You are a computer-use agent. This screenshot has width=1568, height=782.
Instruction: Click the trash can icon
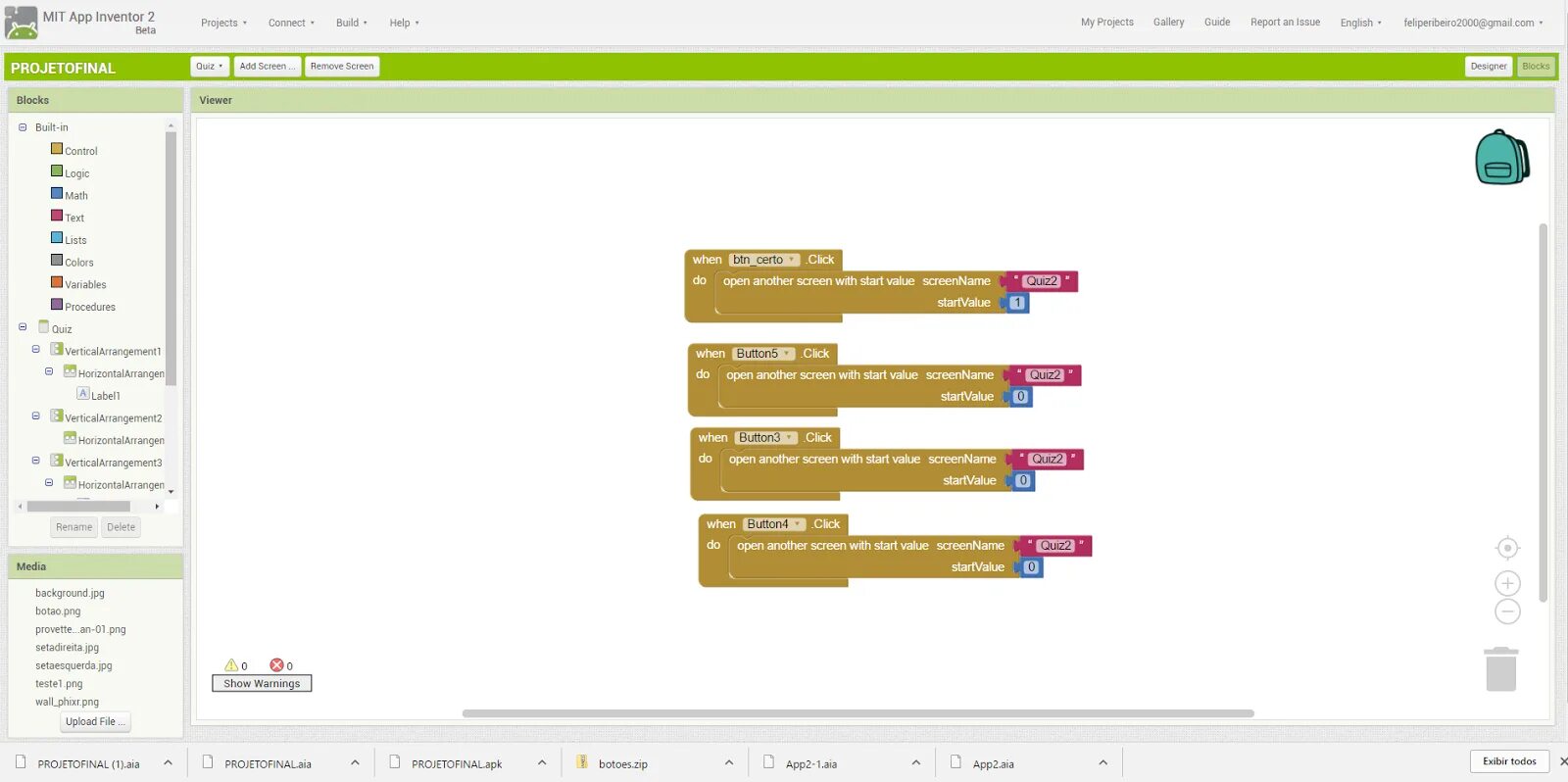1500,669
